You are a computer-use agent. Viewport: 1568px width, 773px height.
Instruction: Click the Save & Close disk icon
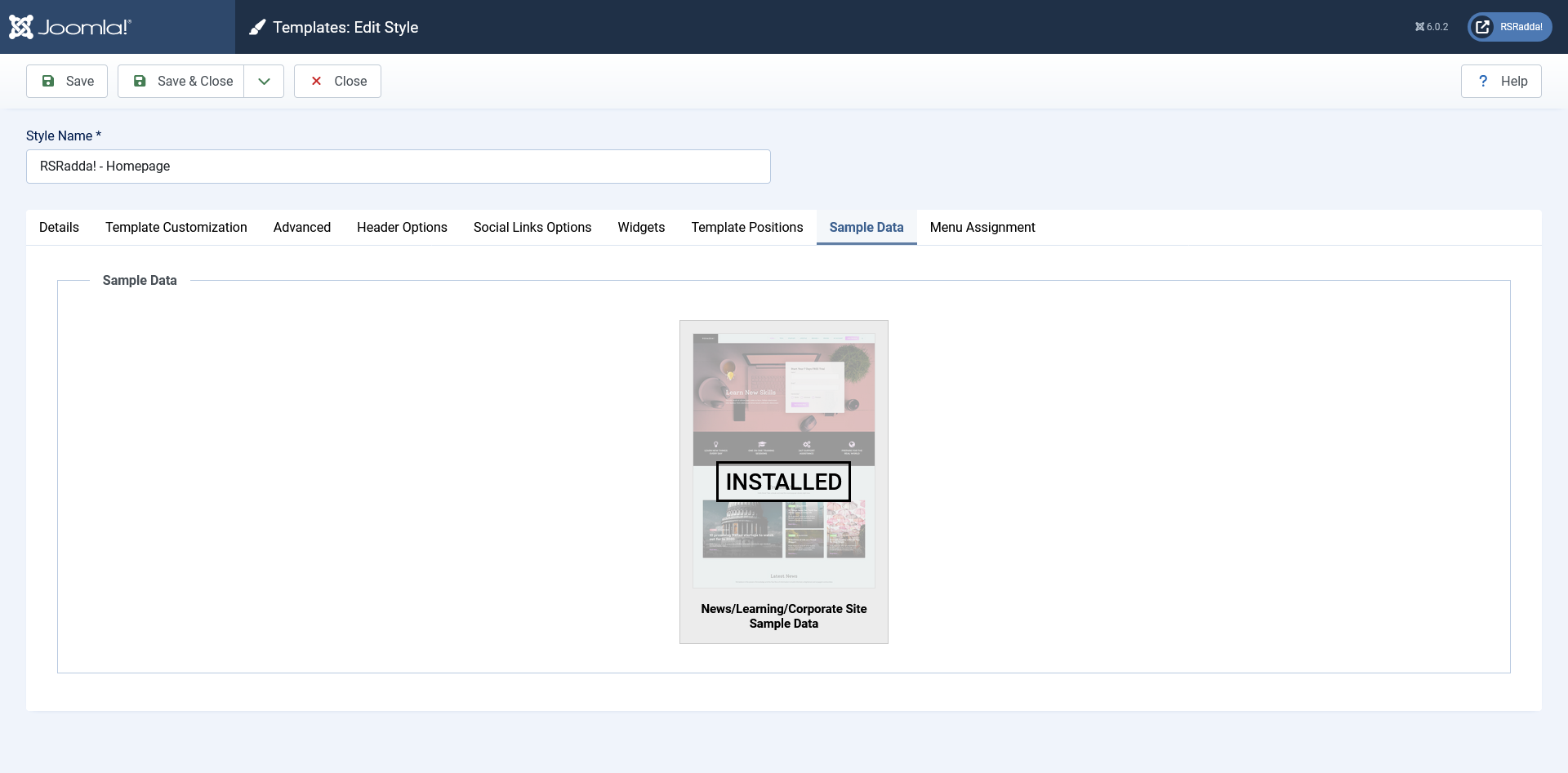pos(140,81)
